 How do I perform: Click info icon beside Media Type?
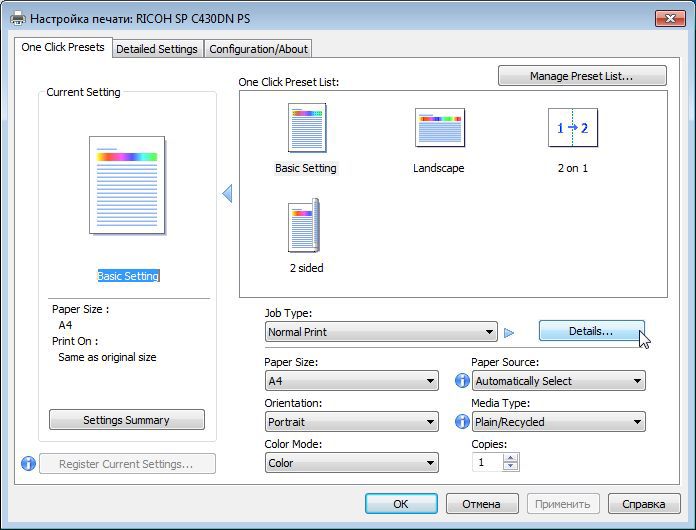coord(462,421)
